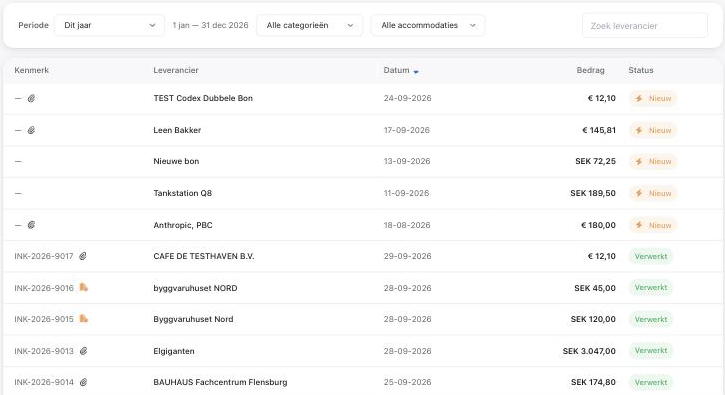The image size is (725, 395).
Task: Open the paperclip attachment on Anthropic, PBC row
Action: (x=31, y=225)
